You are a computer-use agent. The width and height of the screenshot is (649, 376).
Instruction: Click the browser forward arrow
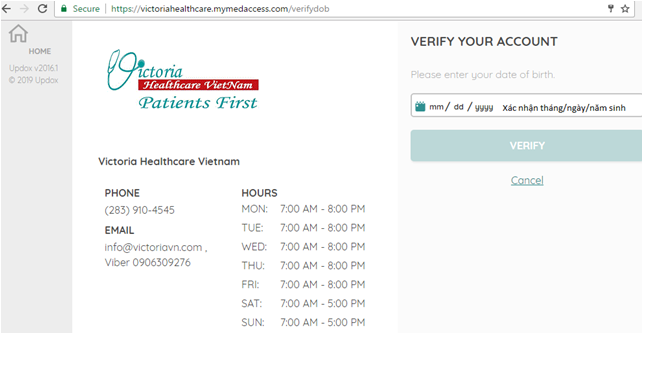point(24,9)
